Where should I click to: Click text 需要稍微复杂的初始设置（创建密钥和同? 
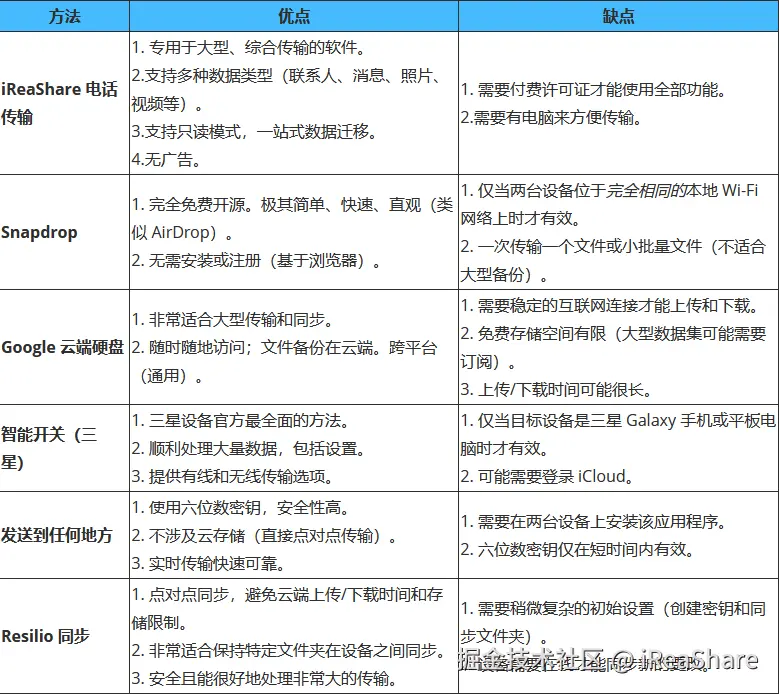(x=622, y=608)
